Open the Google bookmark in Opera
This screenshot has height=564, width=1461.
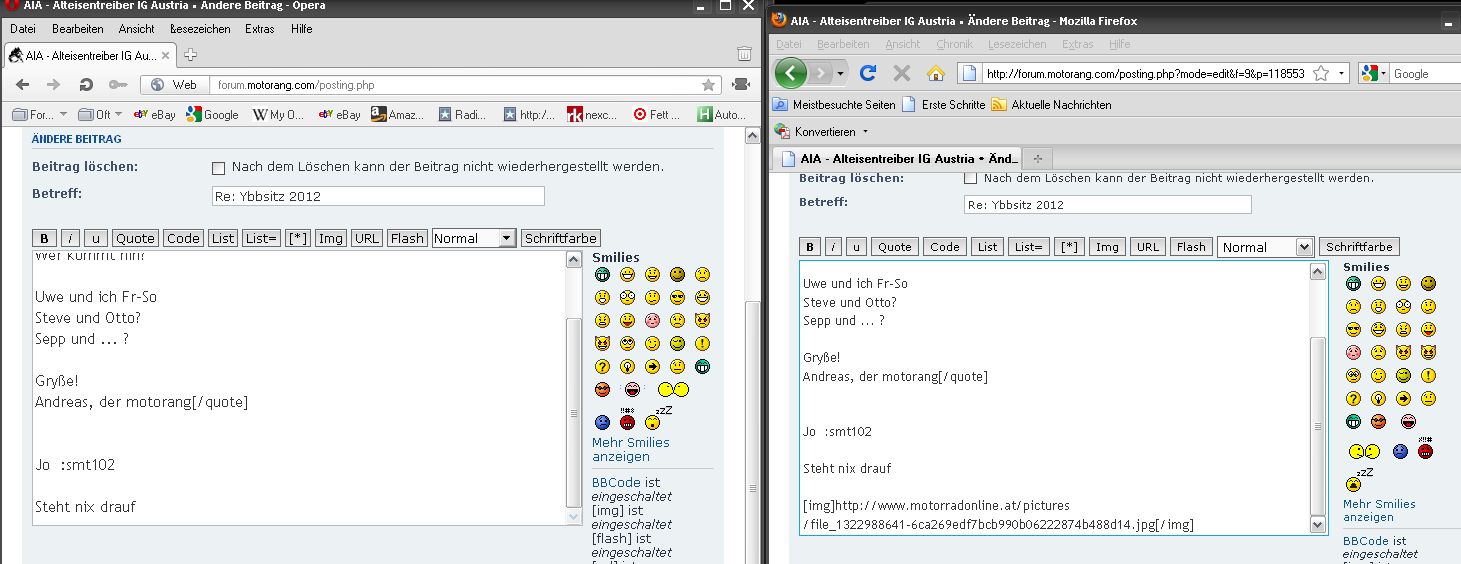[212, 114]
